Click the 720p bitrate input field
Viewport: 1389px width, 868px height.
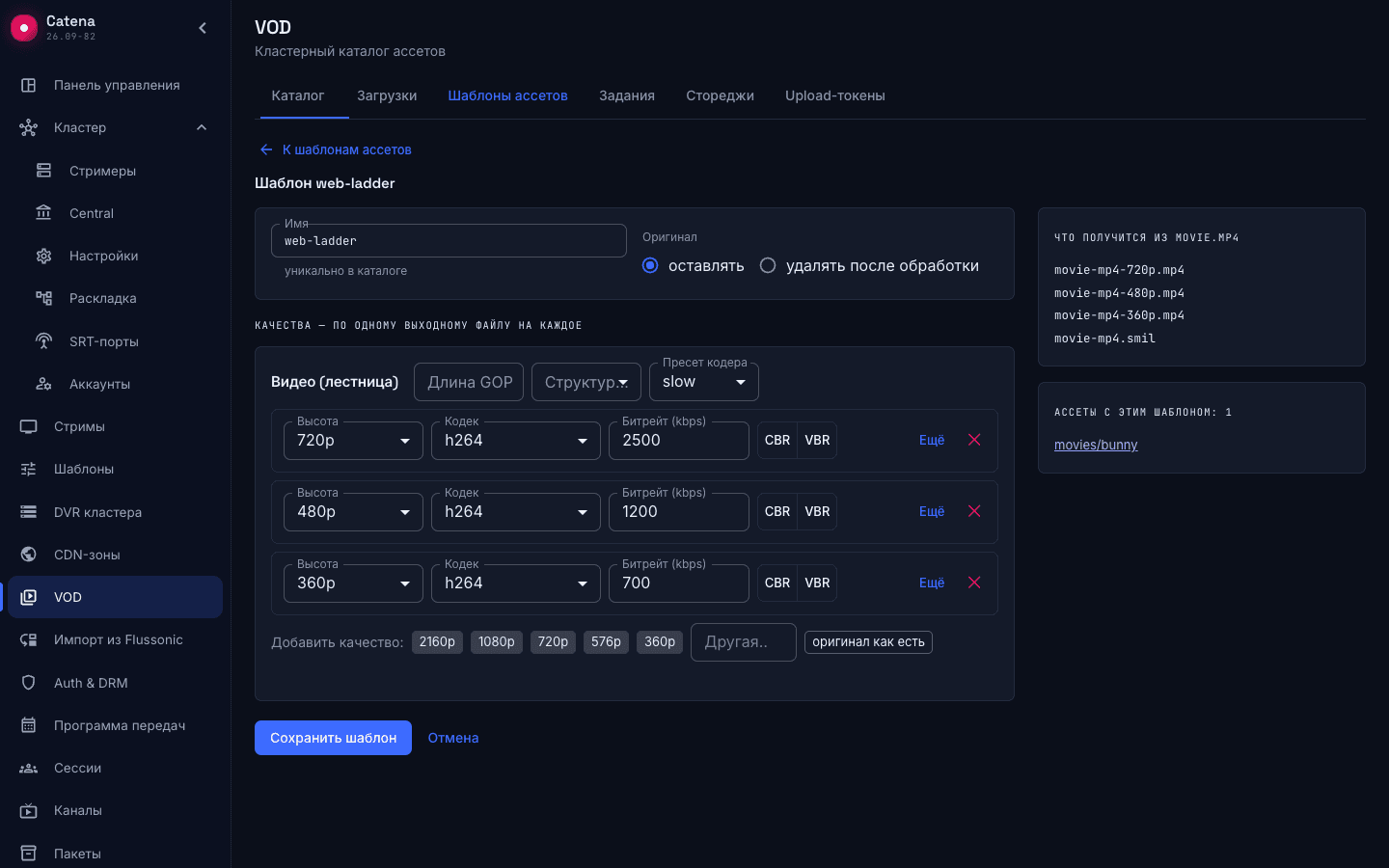coord(679,441)
